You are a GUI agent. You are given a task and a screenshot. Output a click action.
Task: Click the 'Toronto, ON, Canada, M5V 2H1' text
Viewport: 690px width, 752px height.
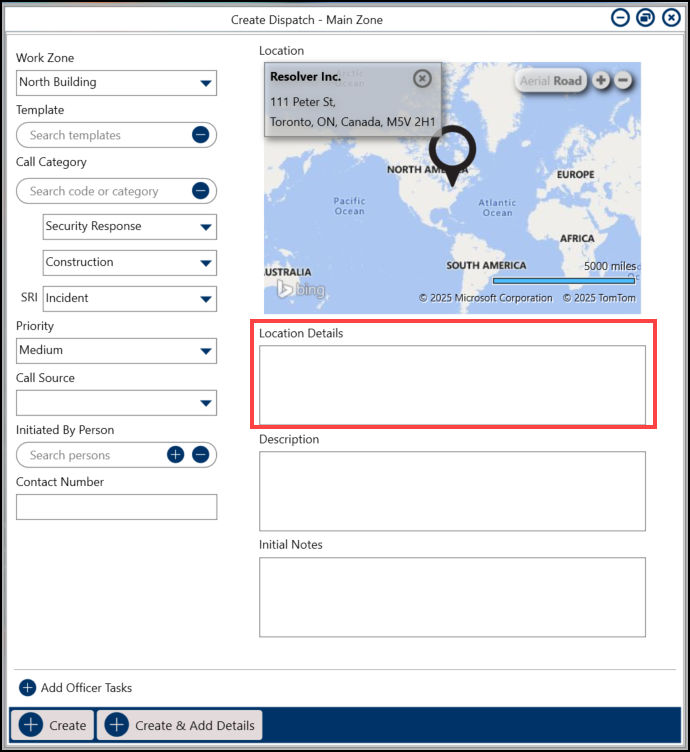(352, 122)
